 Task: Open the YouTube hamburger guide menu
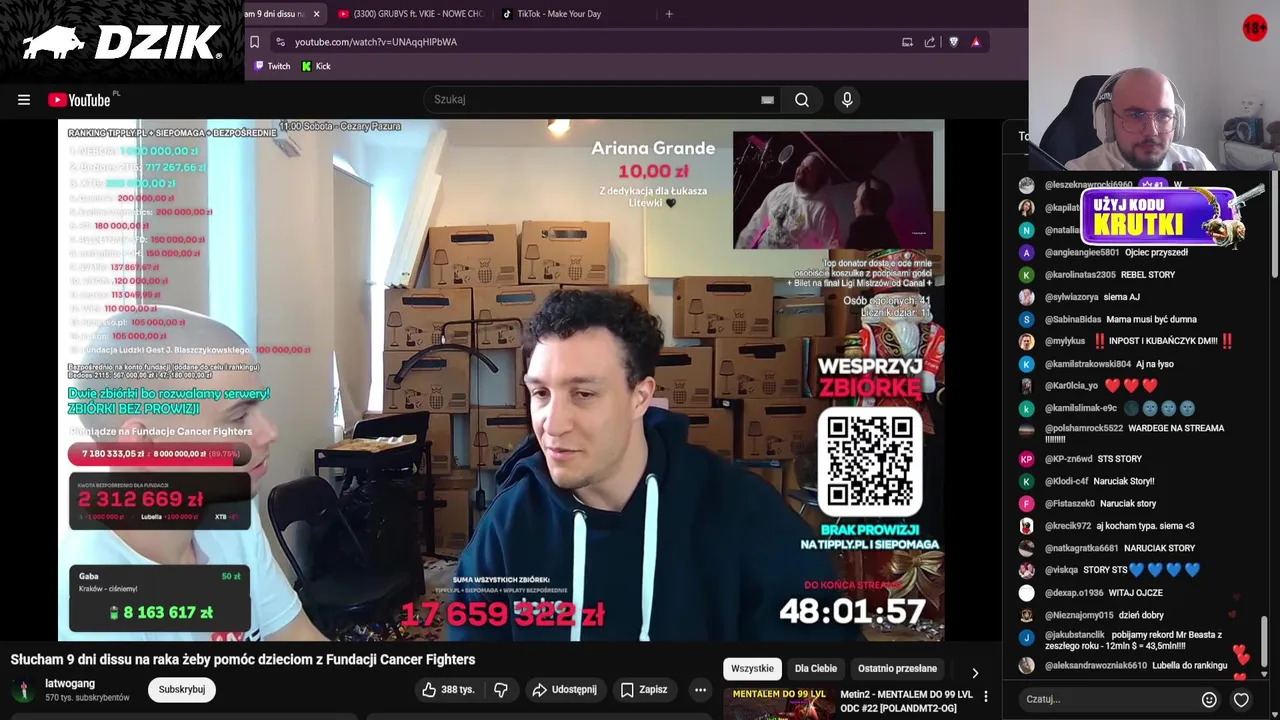(x=24, y=100)
